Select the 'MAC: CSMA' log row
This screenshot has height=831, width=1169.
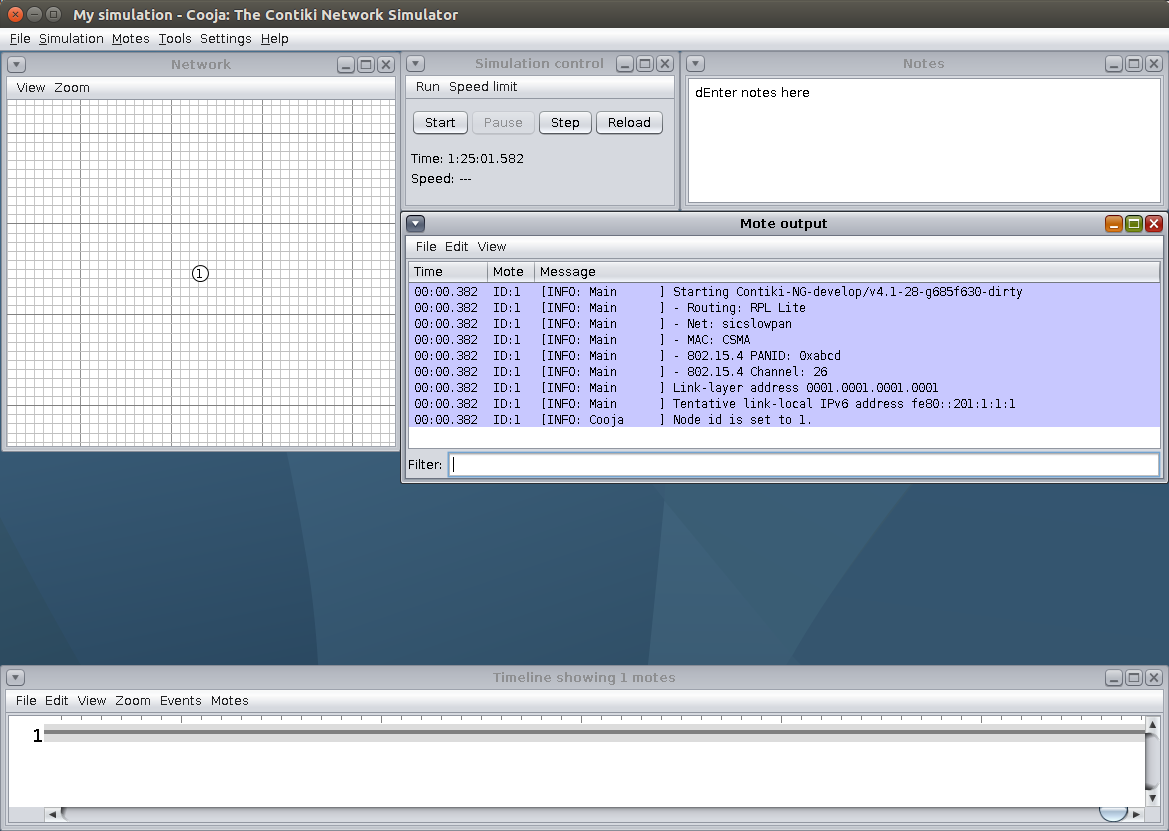(784, 340)
